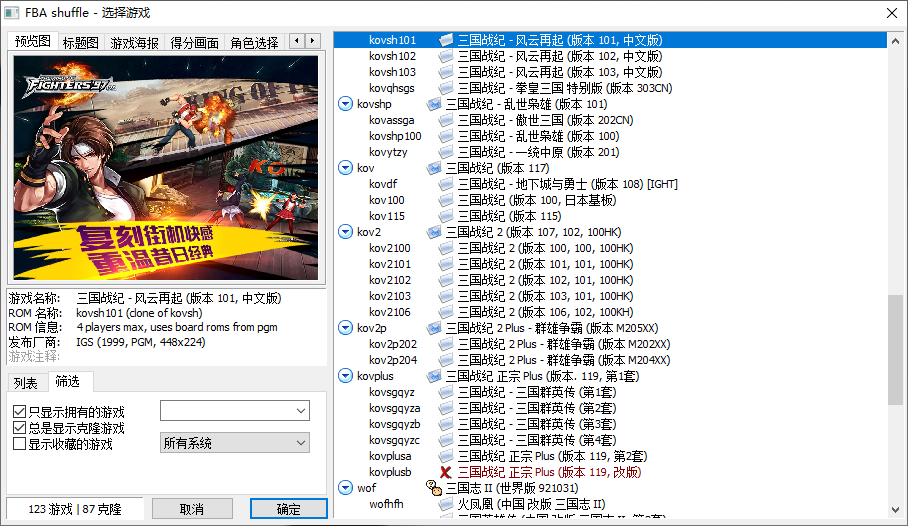
Task: Click the 取消 button
Action: [192, 509]
